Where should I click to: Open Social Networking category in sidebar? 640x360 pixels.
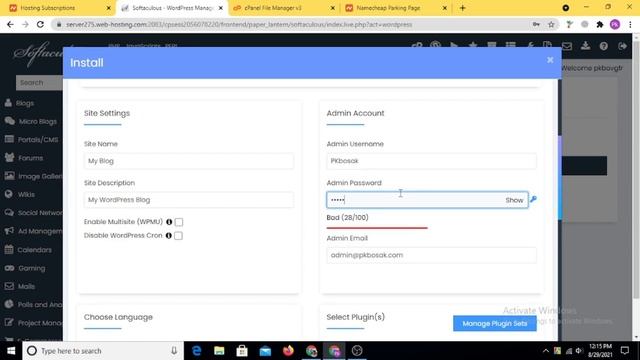point(33,213)
